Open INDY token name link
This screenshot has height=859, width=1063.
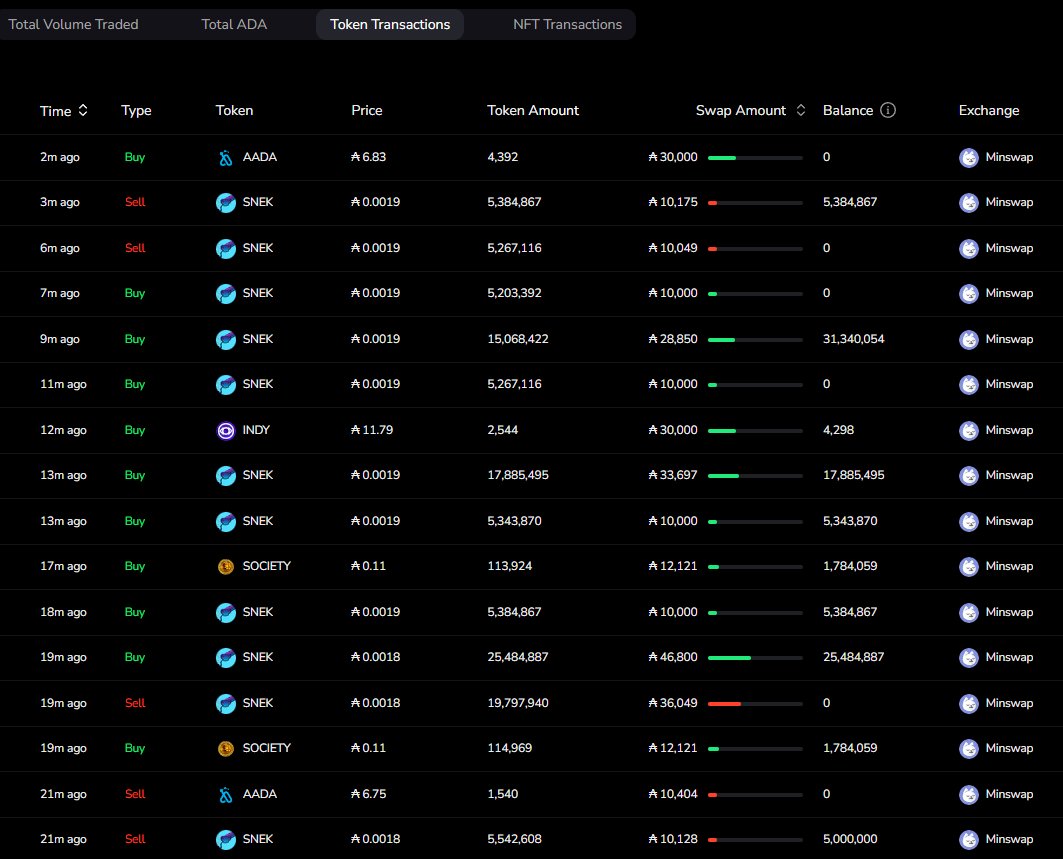coord(256,430)
